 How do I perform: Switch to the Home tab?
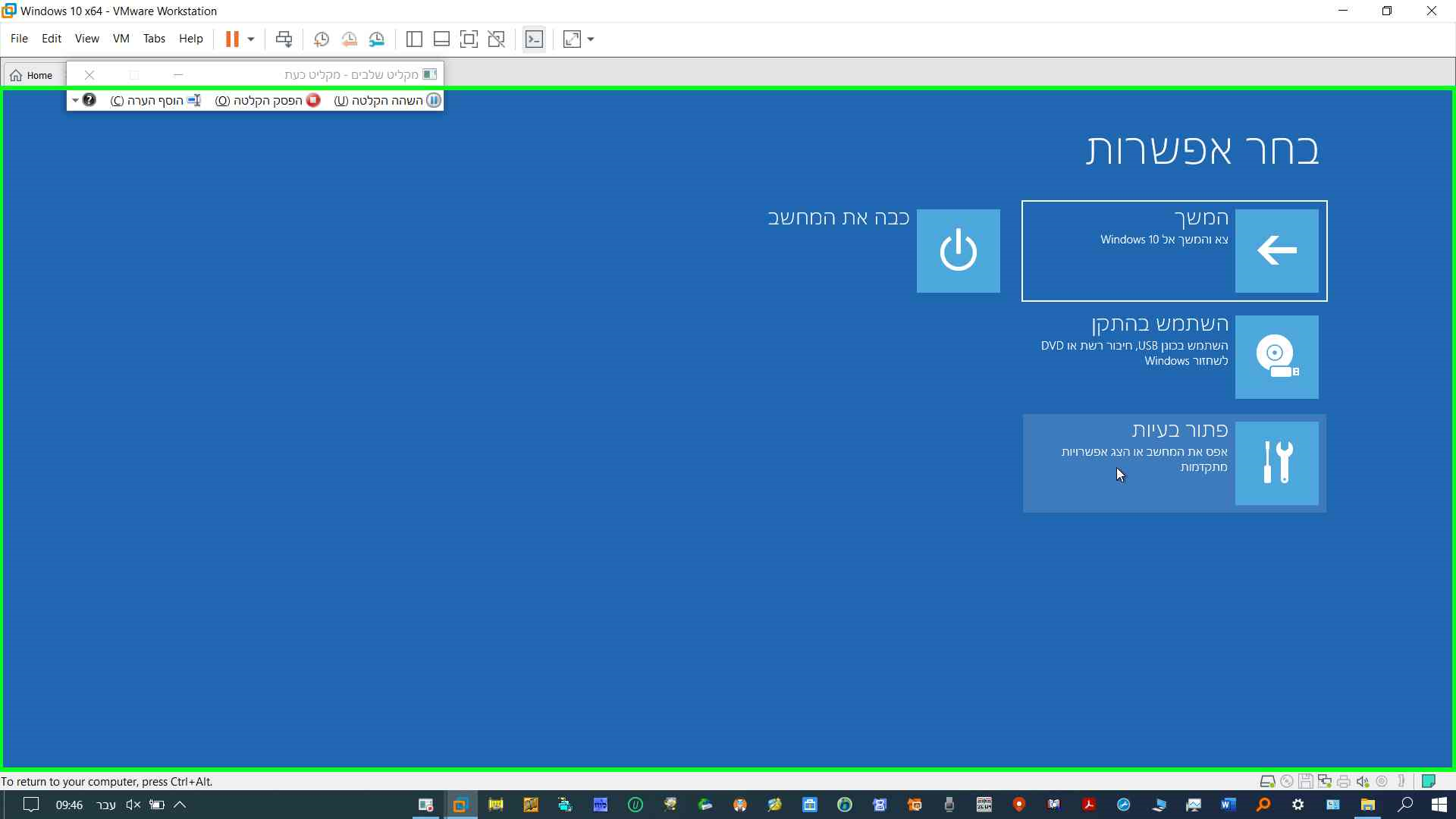(33, 75)
